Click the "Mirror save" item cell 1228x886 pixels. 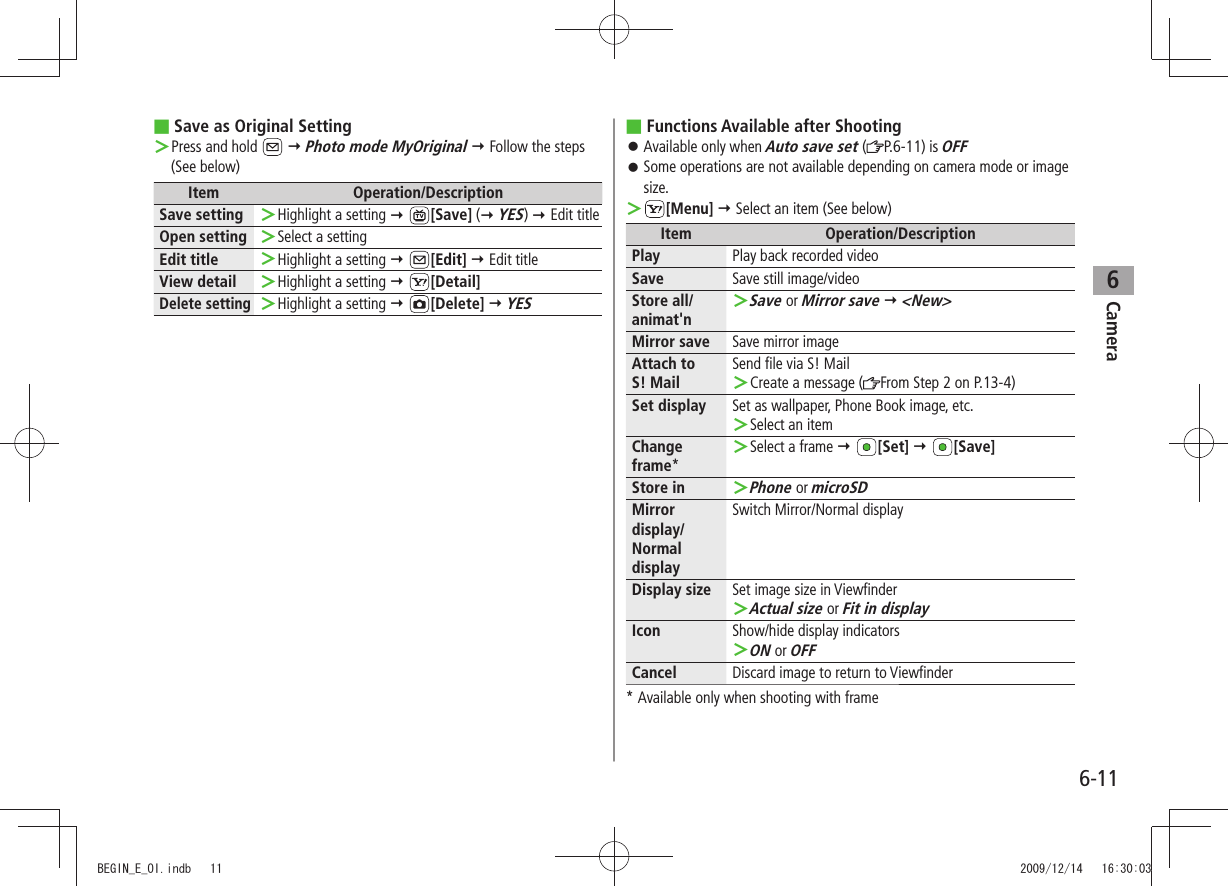point(676,342)
